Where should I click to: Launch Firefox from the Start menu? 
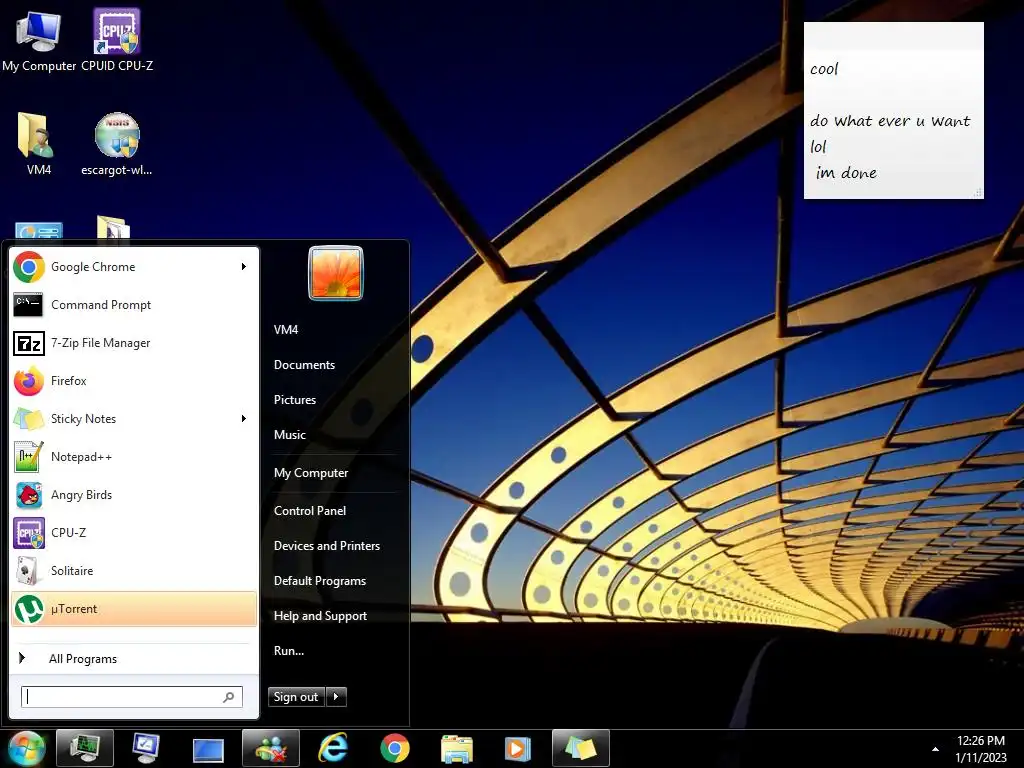pos(134,381)
